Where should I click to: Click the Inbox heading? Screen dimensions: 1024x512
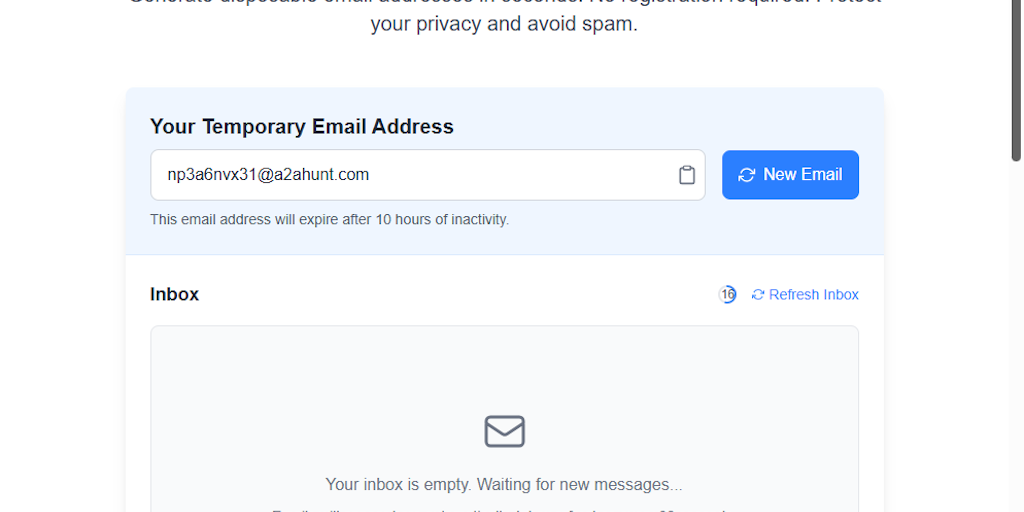tap(175, 295)
